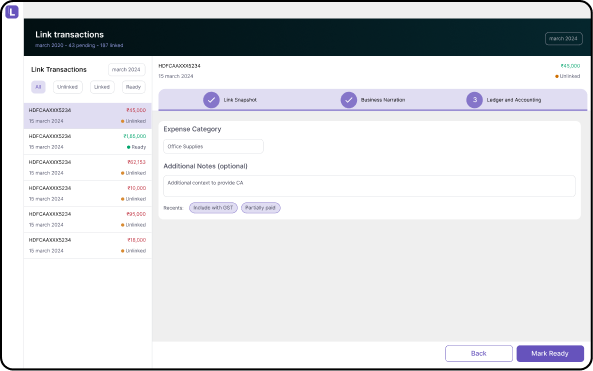This screenshot has height=371, width=593.
Task: Go to the Ledger and Accounting step label
Action: pos(514,100)
